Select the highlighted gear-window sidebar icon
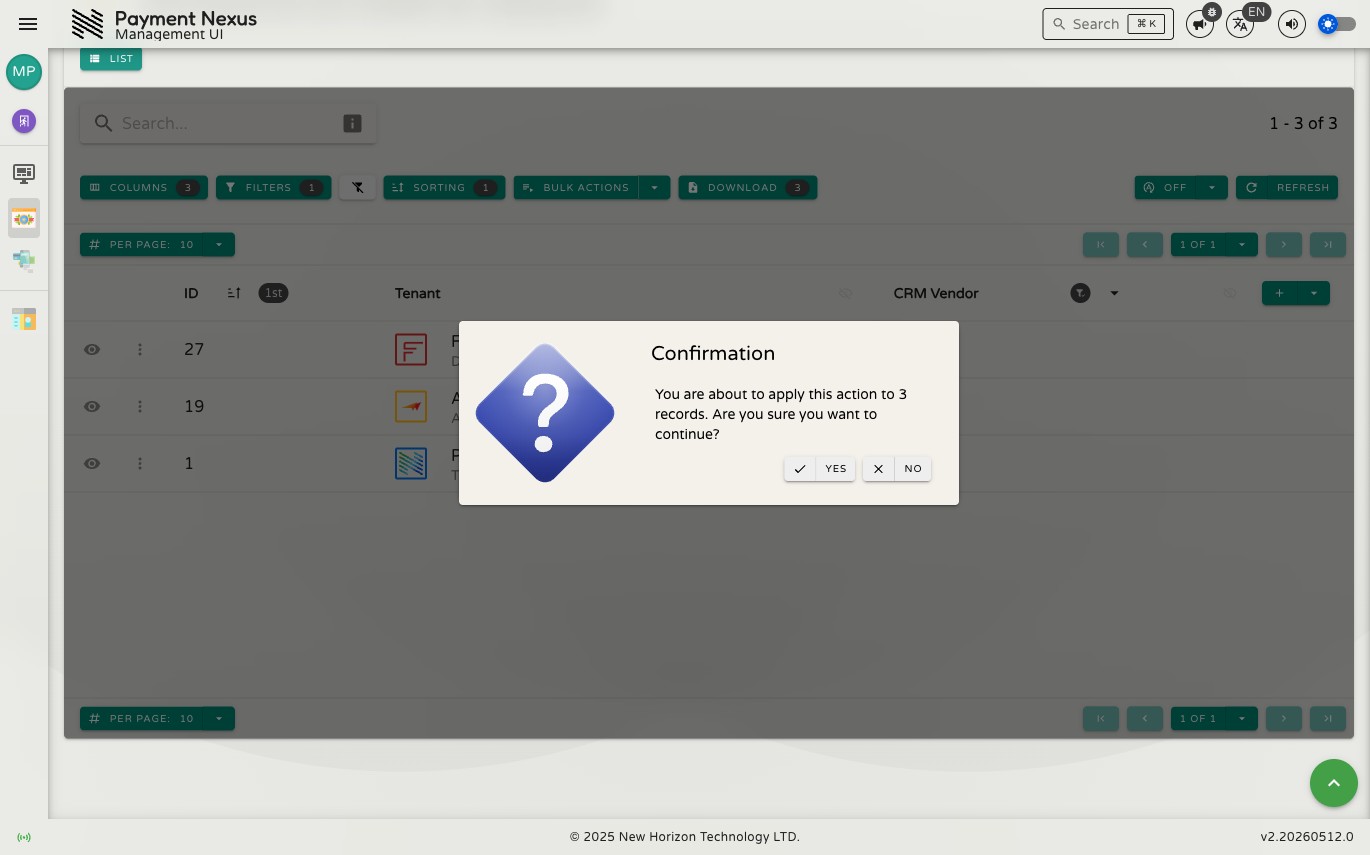The width and height of the screenshot is (1370, 855). [x=24, y=218]
